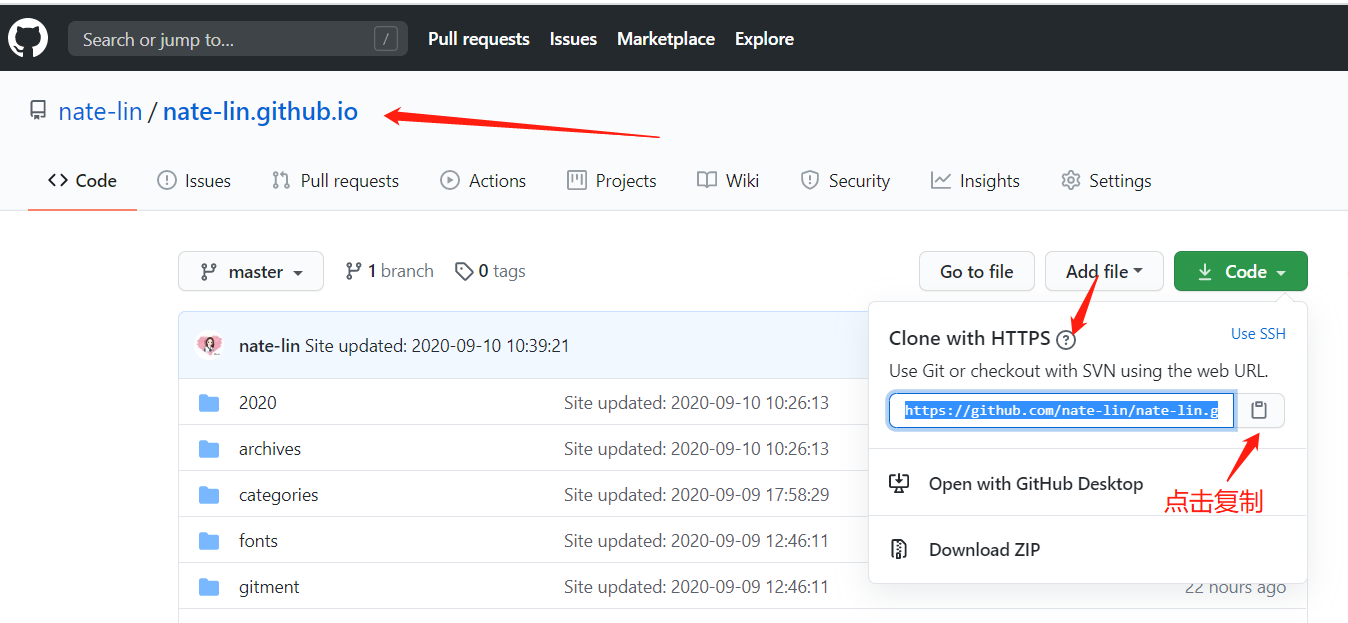Open the nate-lin owner profile link
This screenshot has width=1348, height=623.
pos(100,111)
